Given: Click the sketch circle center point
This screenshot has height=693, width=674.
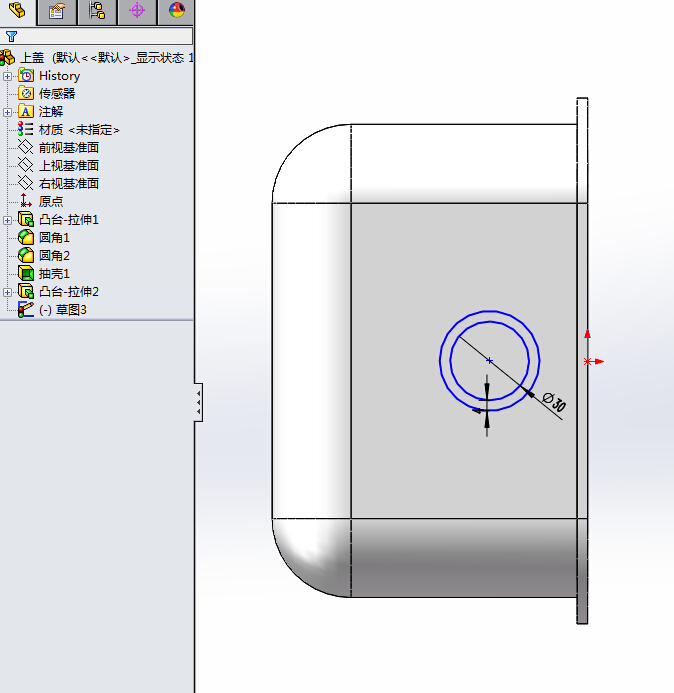Looking at the screenshot, I should (x=489, y=361).
